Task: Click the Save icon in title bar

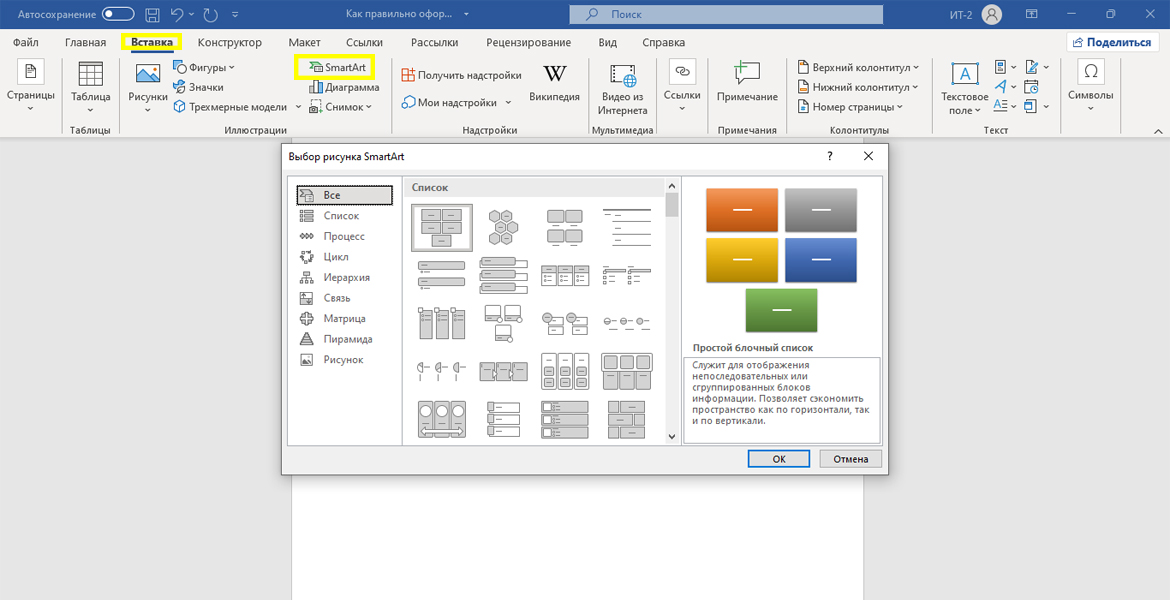Action: (x=152, y=15)
